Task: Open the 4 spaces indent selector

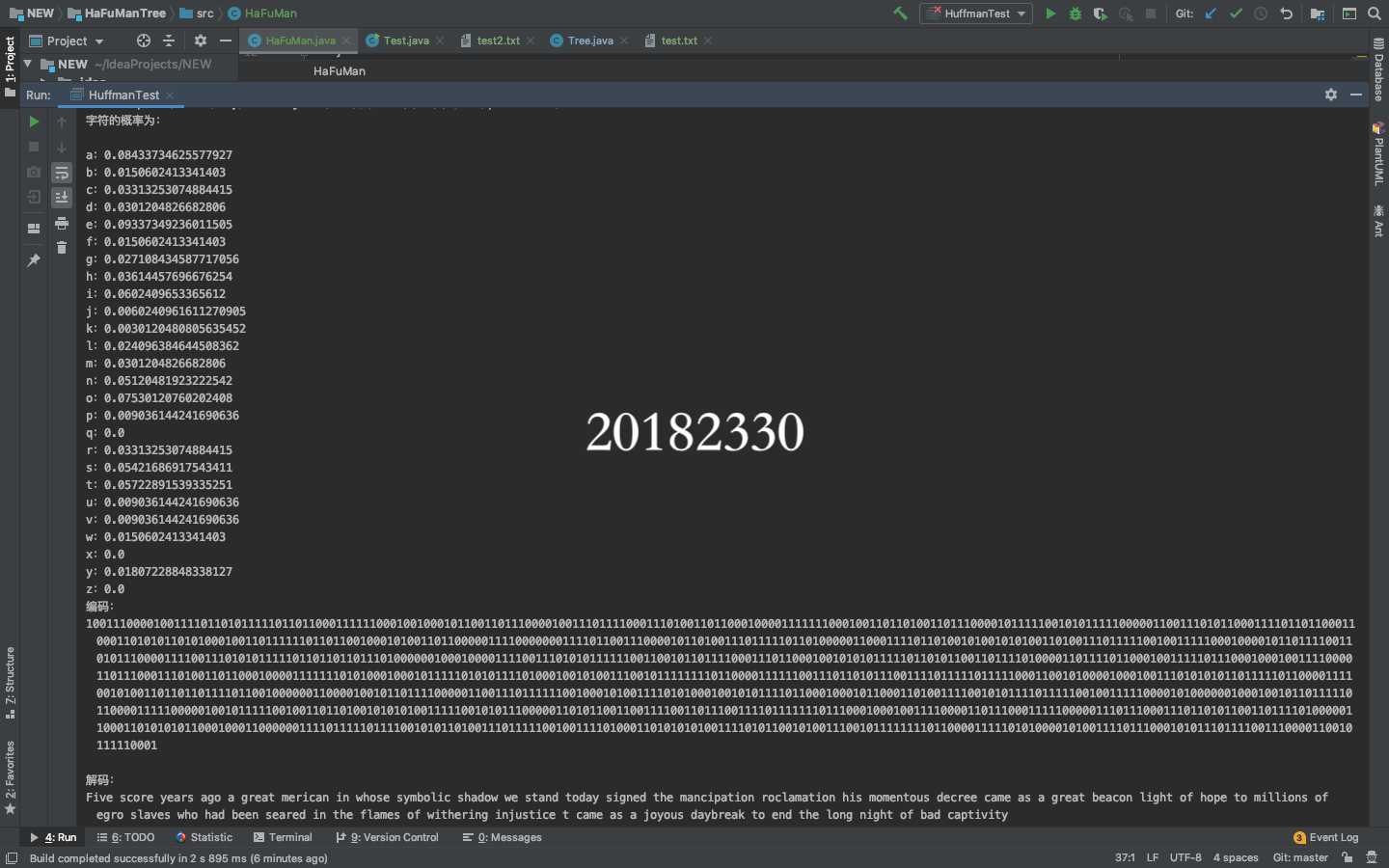Action: pyautogui.click(x=1236, y=857)
